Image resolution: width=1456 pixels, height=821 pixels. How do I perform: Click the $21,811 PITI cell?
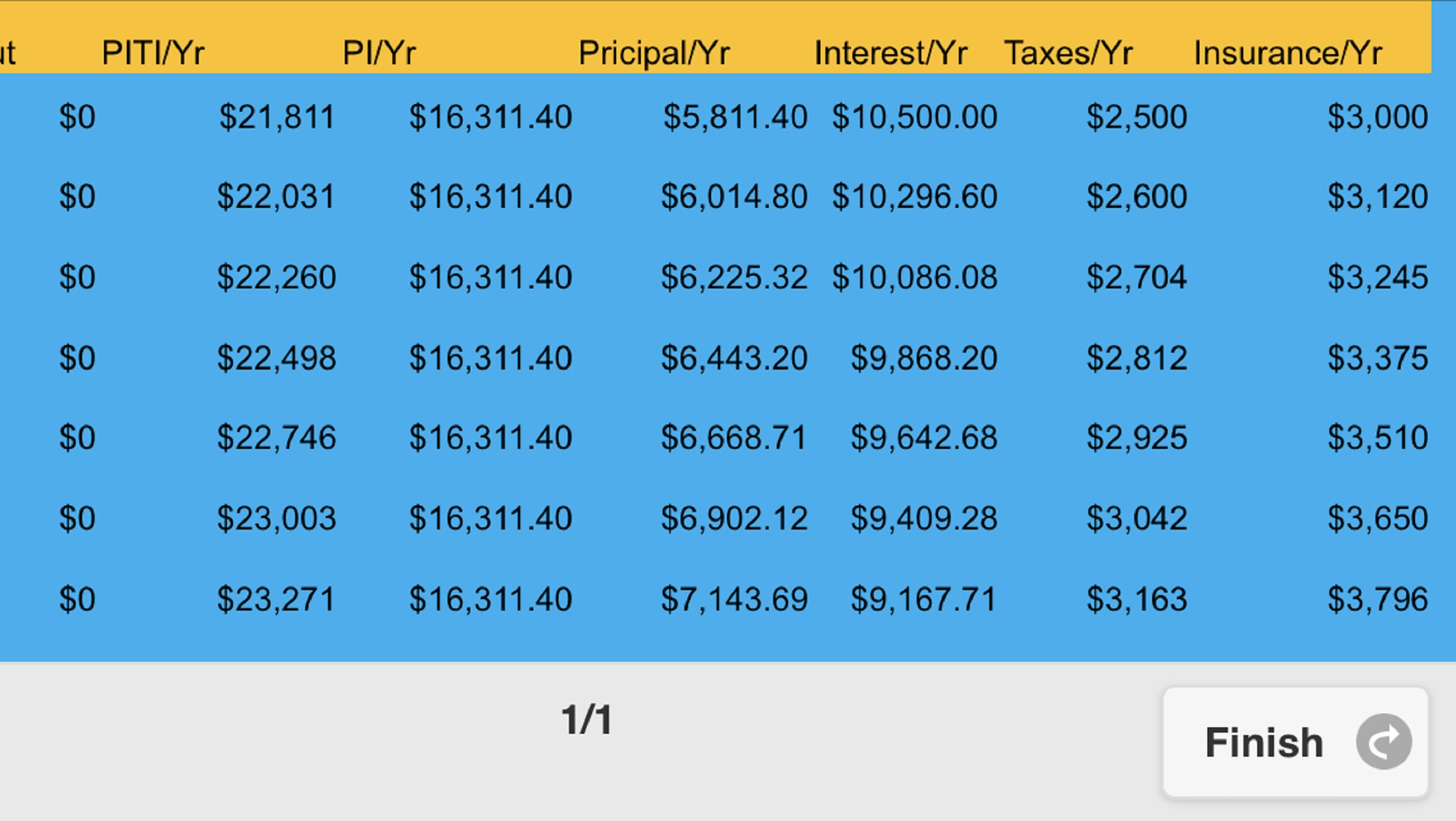pyautogui.click(x=277, y=117)
